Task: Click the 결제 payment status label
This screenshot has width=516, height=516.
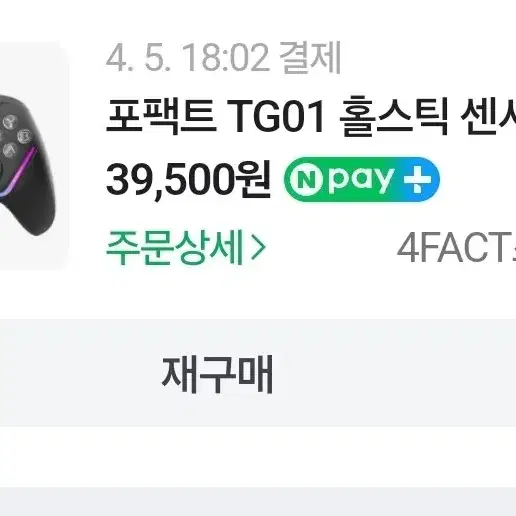Action: (310, 58)
